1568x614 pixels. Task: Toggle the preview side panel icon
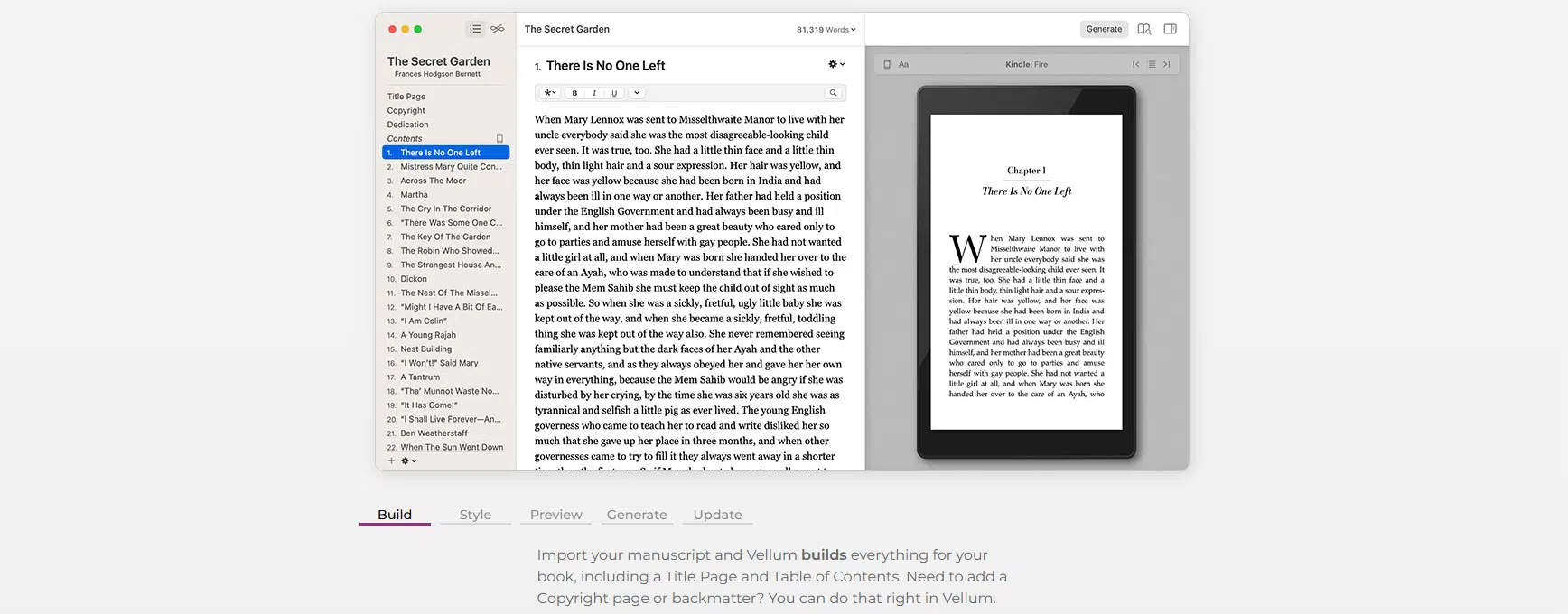[1171, 29]
